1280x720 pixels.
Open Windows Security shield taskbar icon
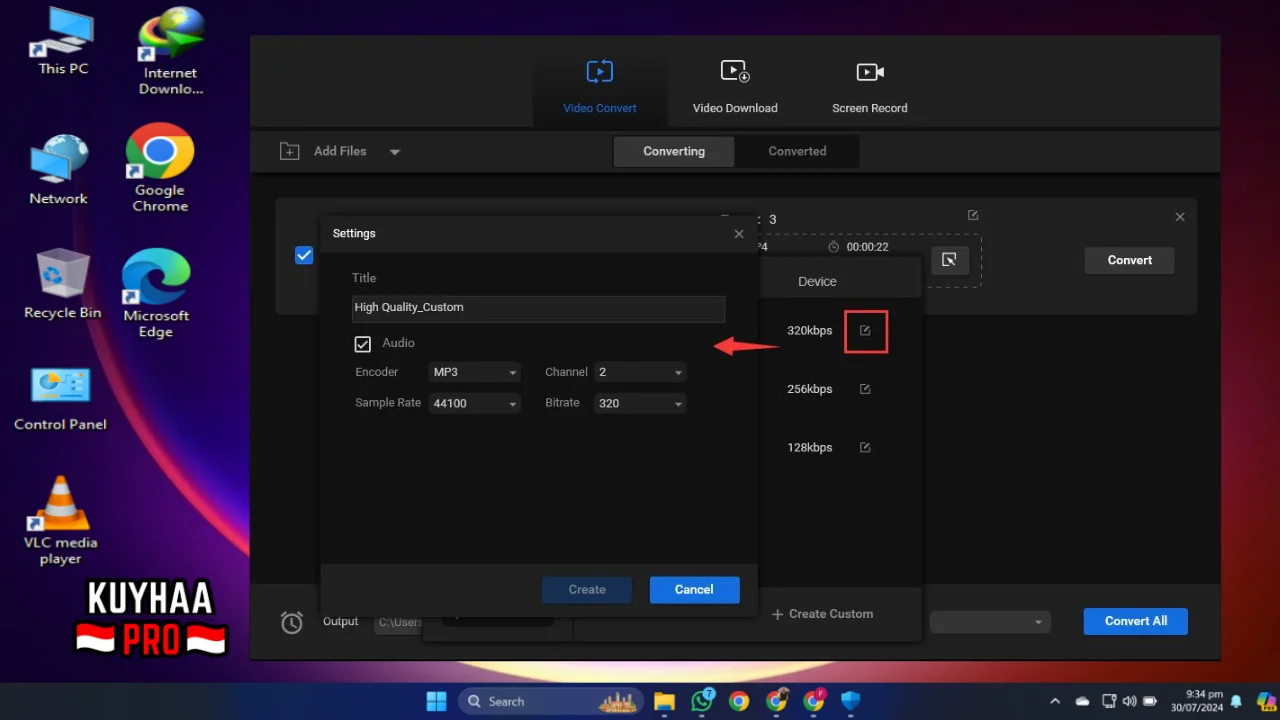(851, 701)
